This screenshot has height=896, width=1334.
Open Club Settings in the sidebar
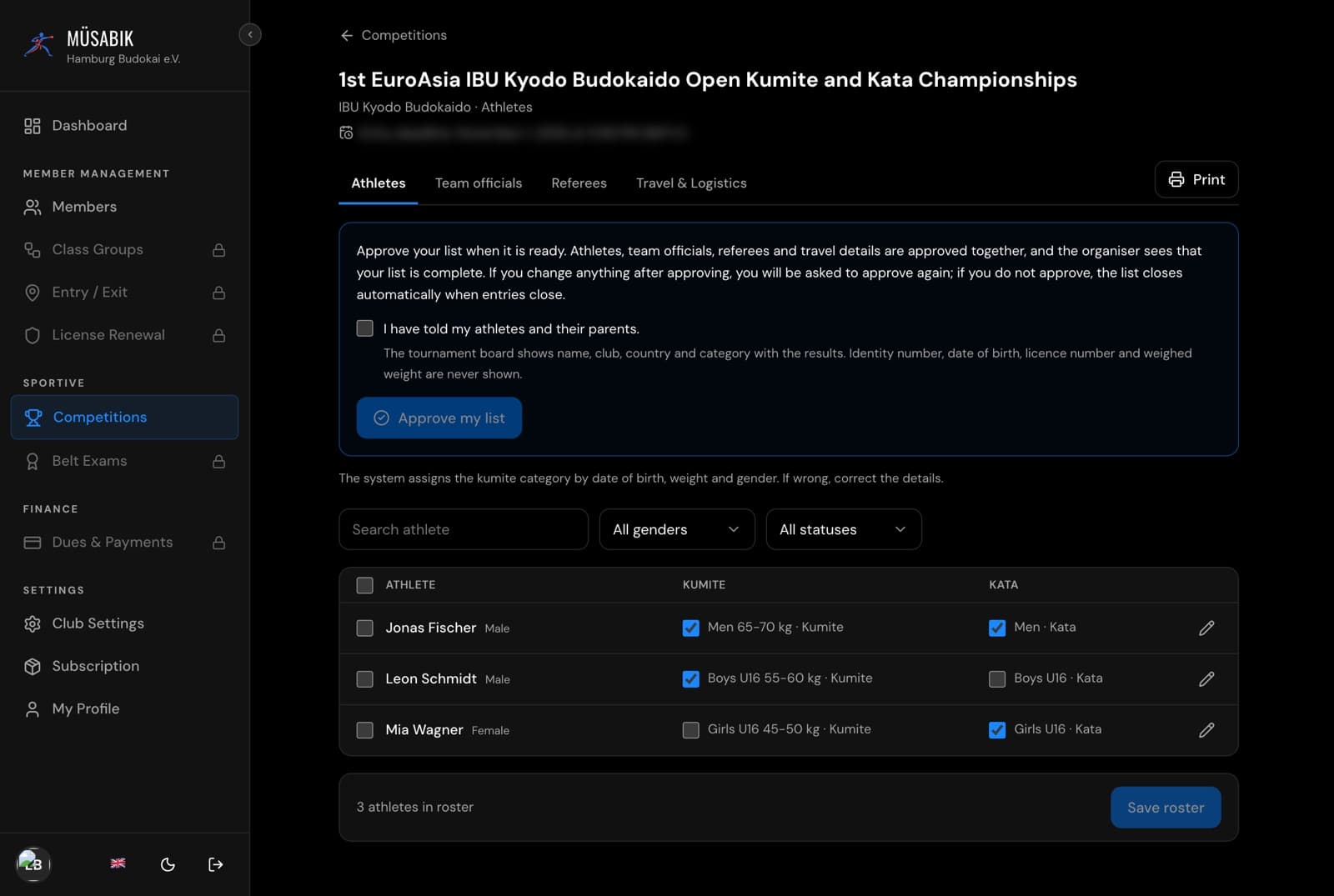click(124, 623)
